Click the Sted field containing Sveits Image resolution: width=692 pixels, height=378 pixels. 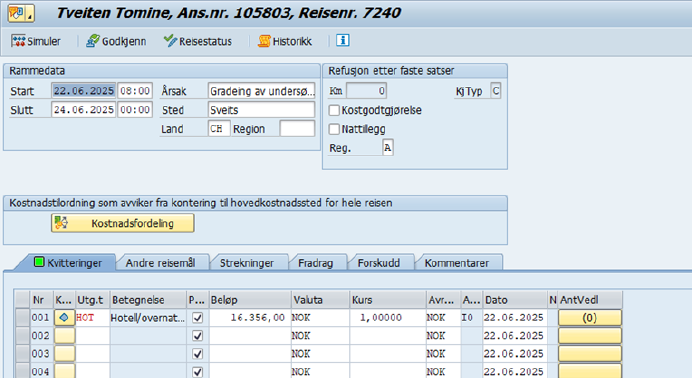261,110
